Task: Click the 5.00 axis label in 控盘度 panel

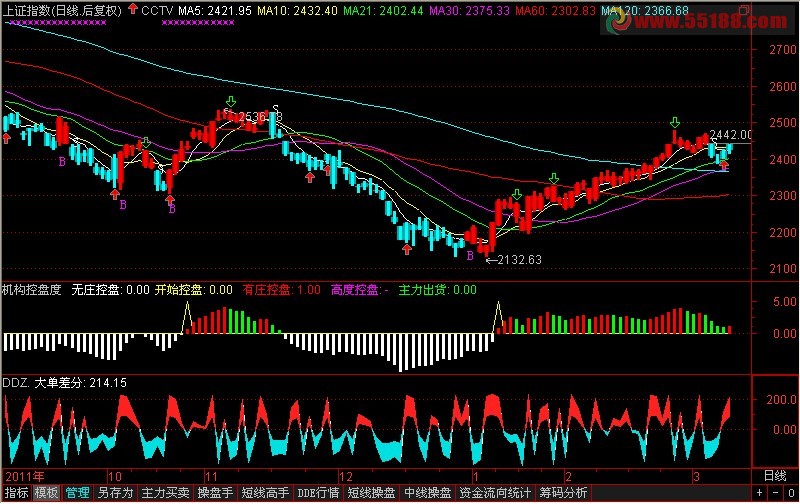Action: click(785, 301)
